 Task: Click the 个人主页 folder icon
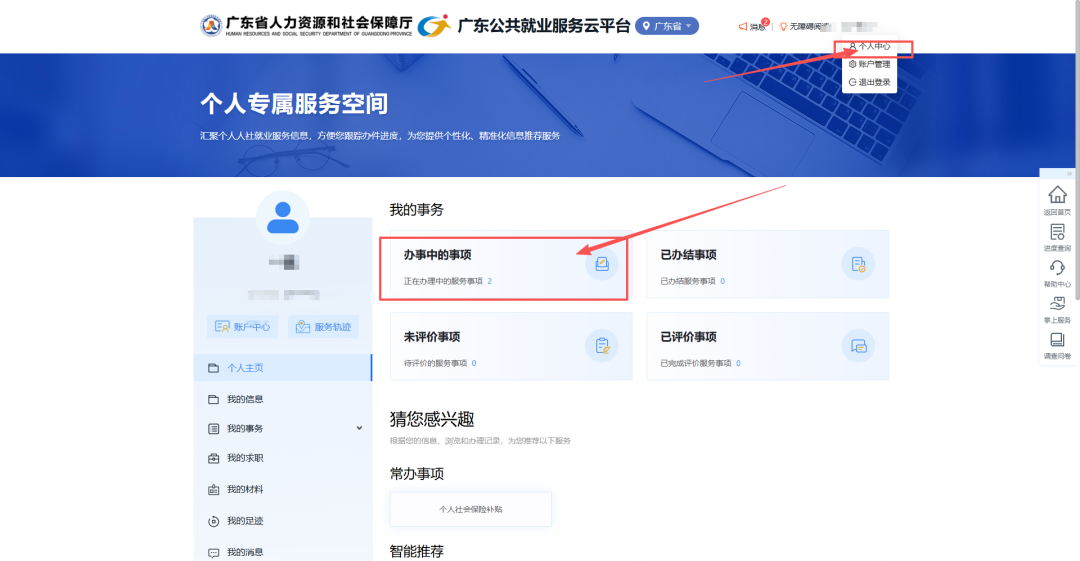click(x=214, y=367)
